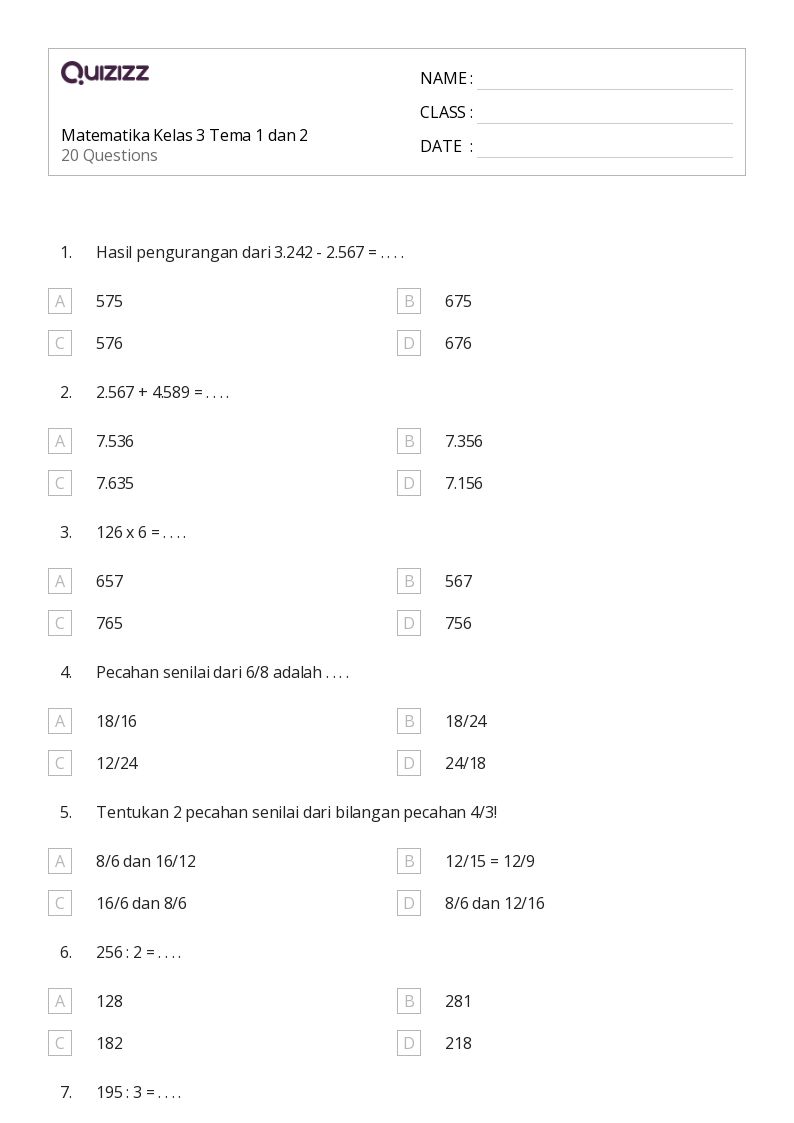
Task: Choose box A next to 657
Action: tap(60, 581)
